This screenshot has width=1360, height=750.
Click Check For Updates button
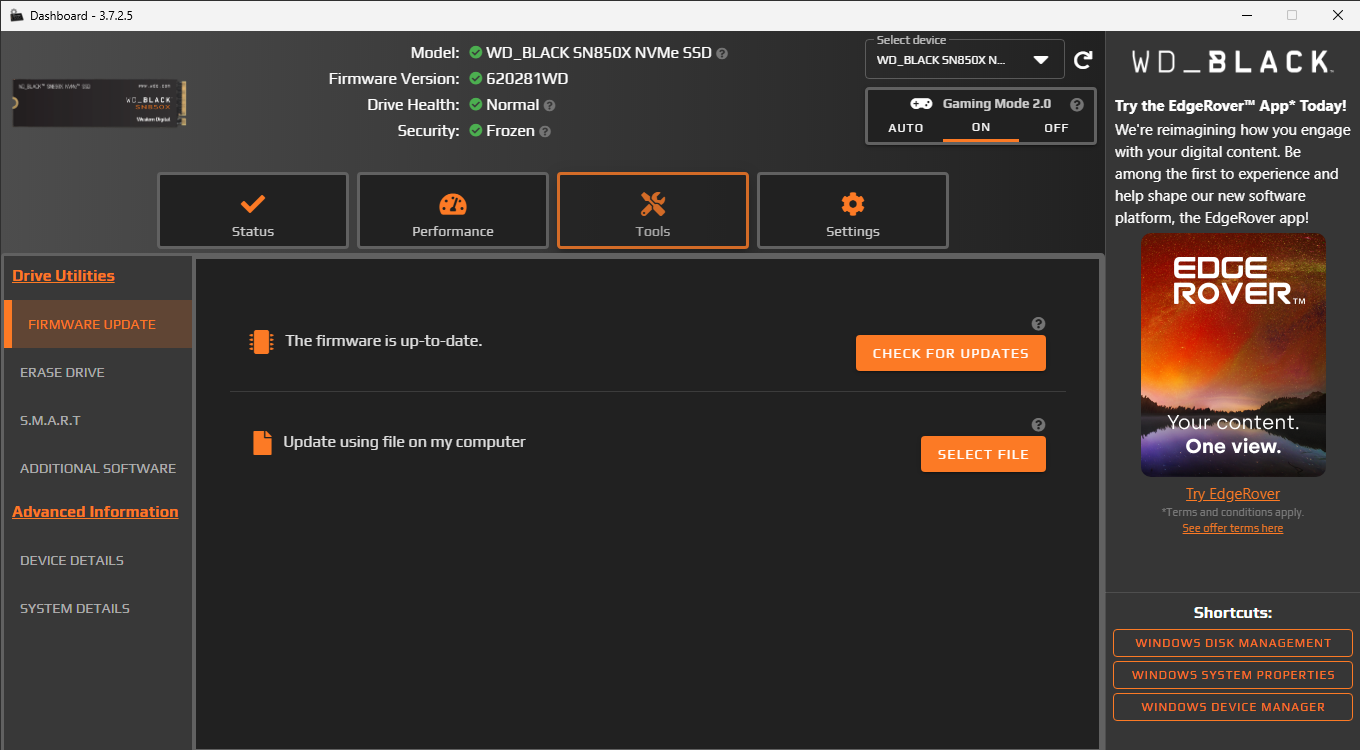(951, 353)
